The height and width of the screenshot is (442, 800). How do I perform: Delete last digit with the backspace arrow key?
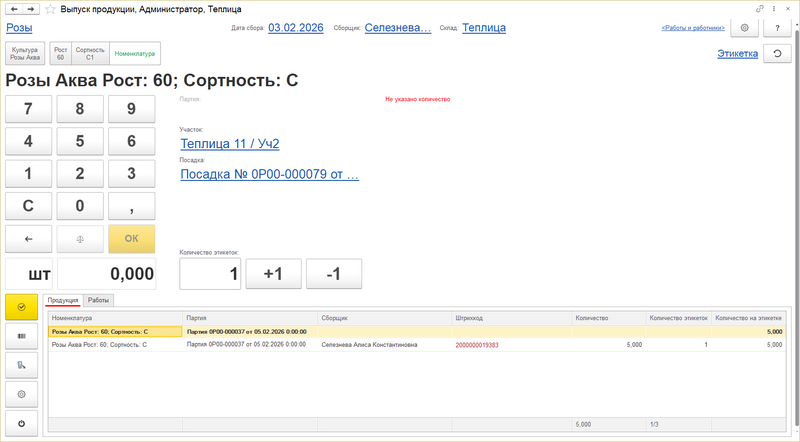tap(29, 239)
